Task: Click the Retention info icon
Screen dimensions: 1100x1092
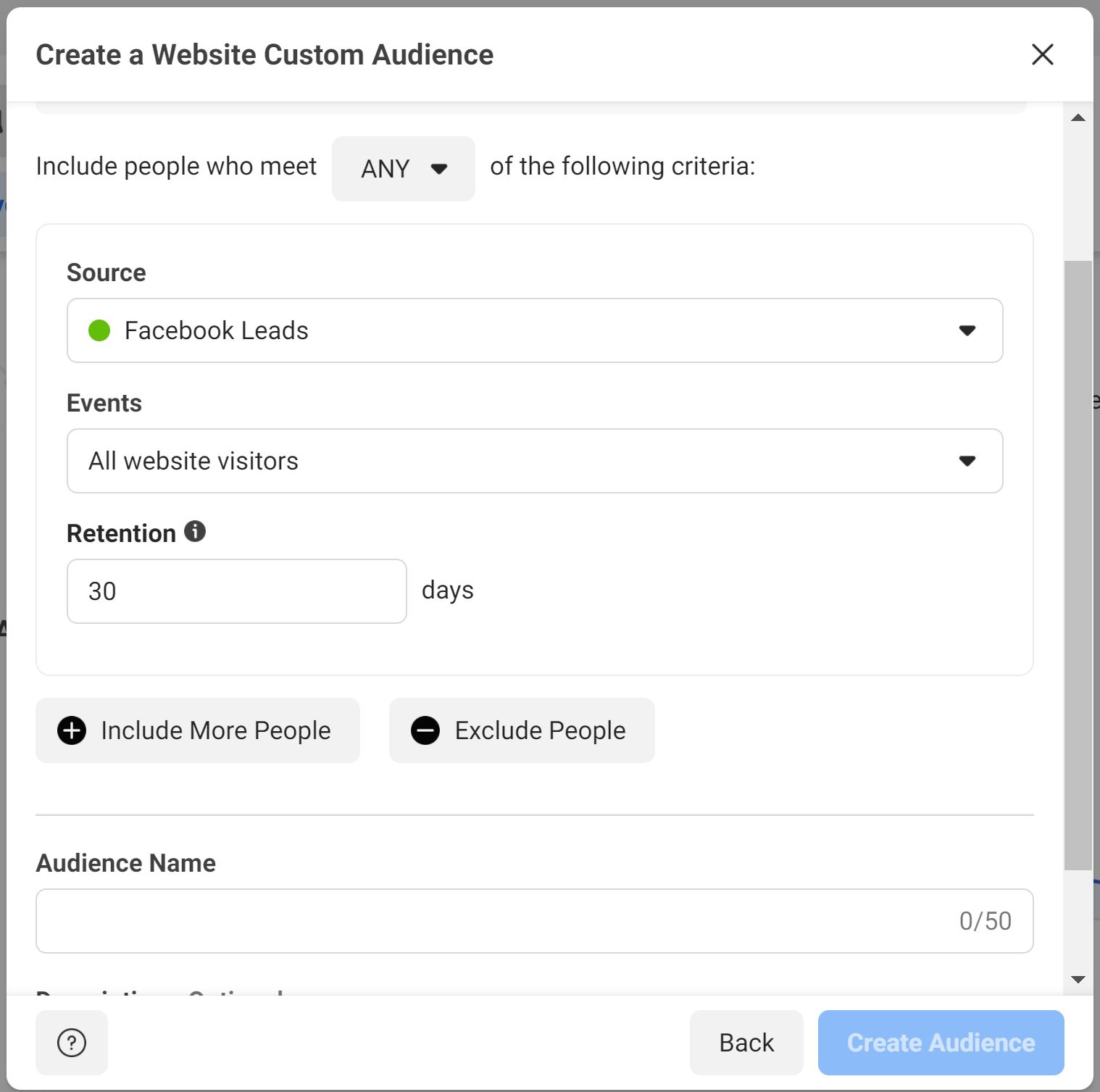Action: 195,531
